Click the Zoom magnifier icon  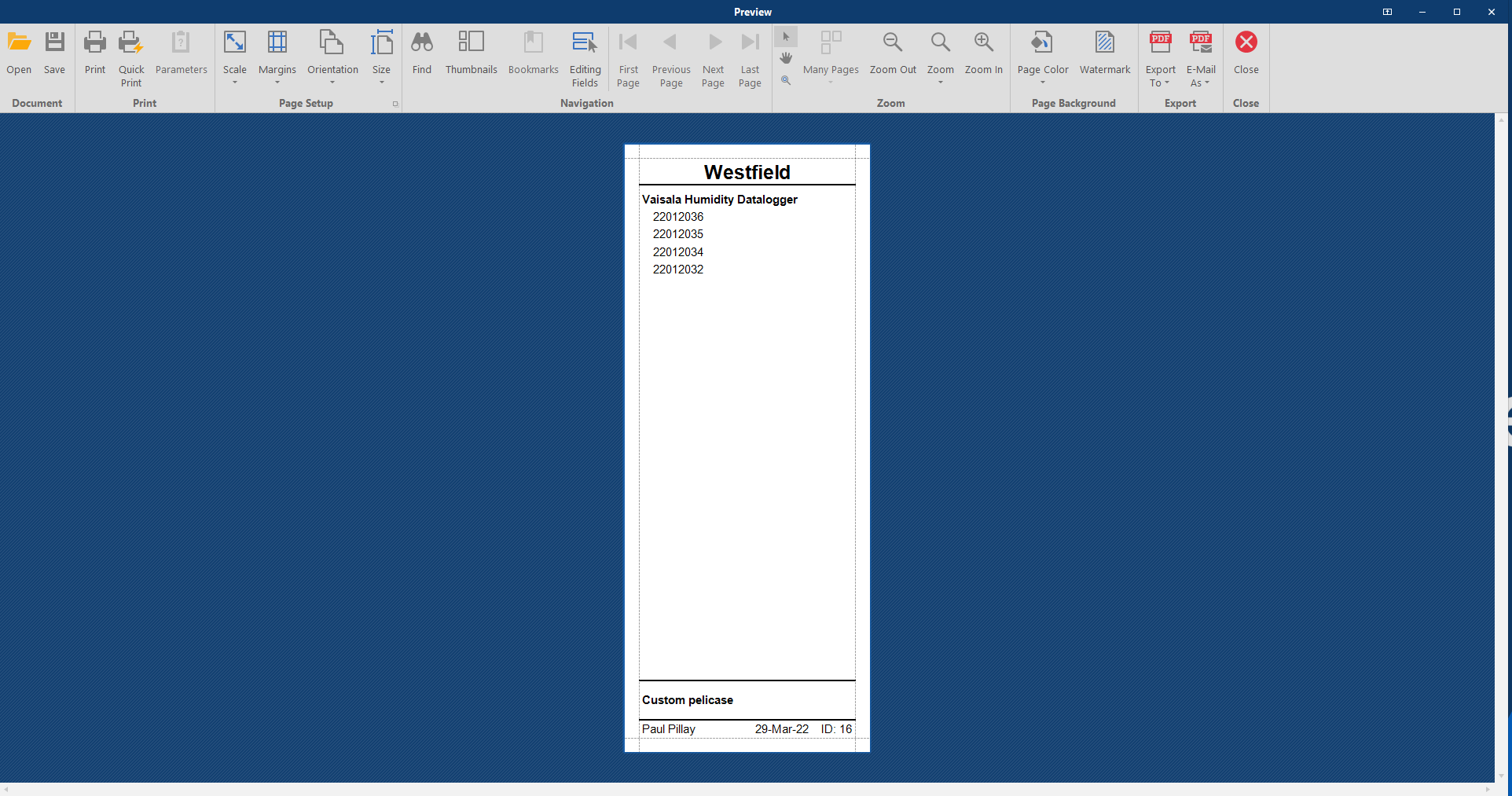941,42
